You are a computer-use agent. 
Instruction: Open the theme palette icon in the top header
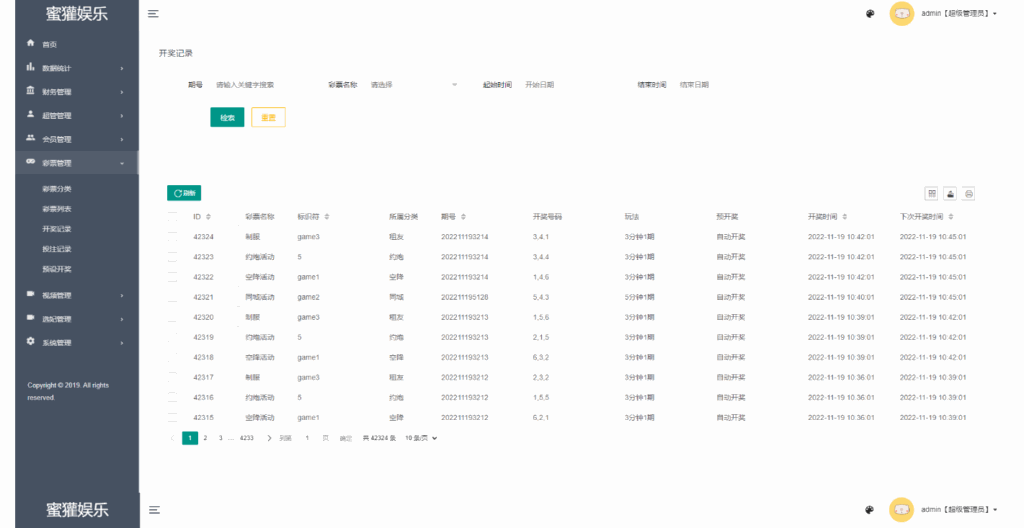870,14
